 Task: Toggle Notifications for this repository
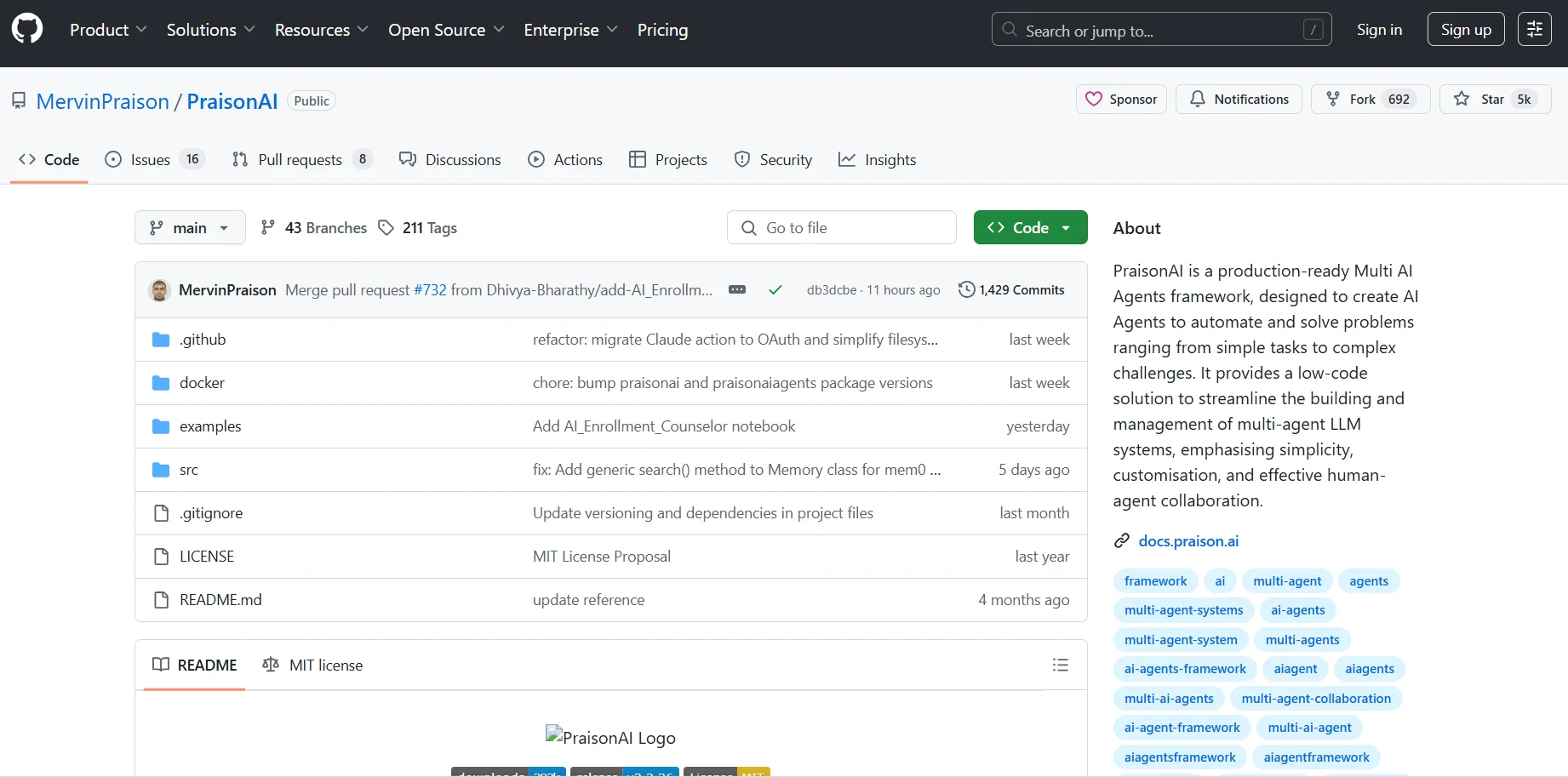coord(1239,100)
